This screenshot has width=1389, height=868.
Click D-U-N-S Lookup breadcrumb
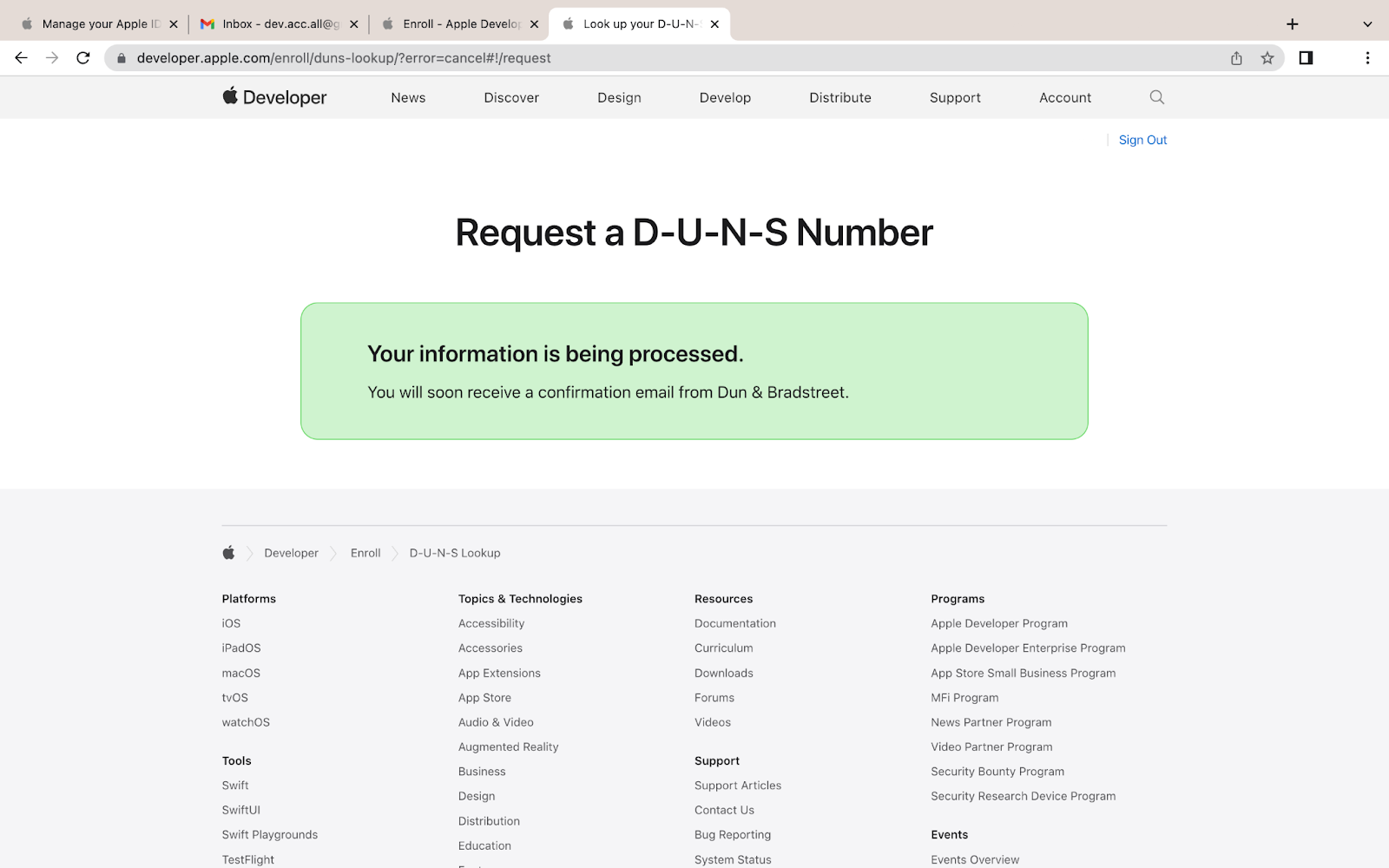pos(455,553)
